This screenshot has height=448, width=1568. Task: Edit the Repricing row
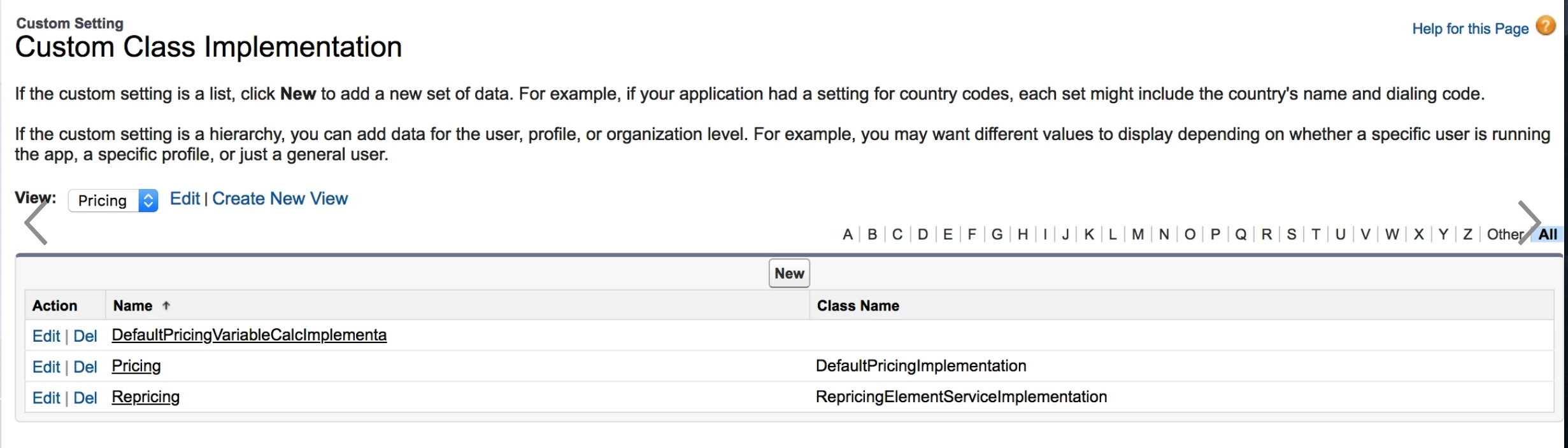46,398
